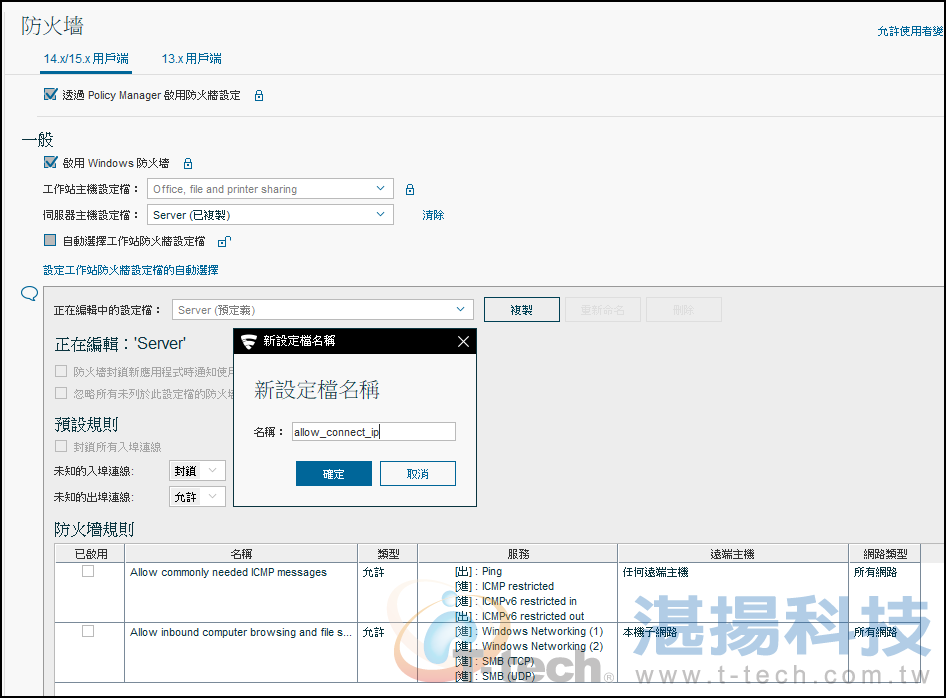
Task: Click 已啟用 column header
Action: pos(90,553)
